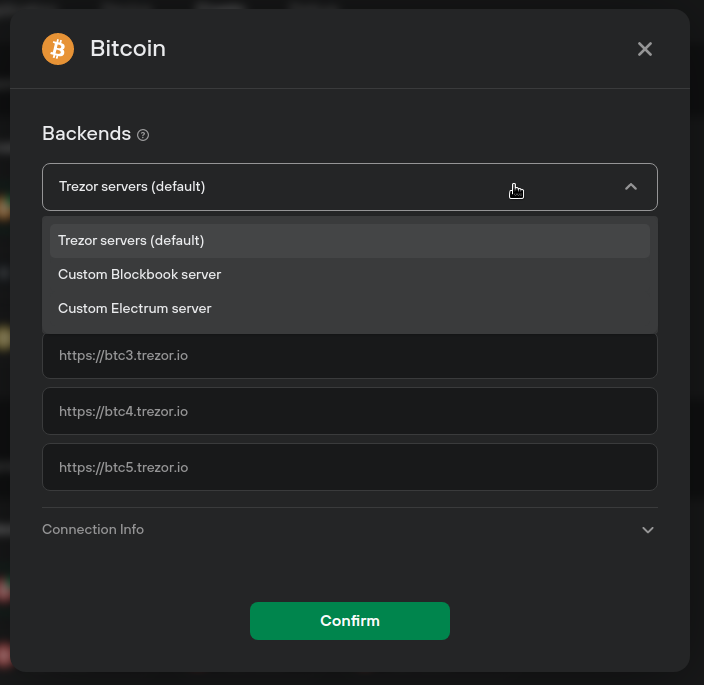Click the Backends heading text
The width and height of the screenshot is (704, 685).
(x=87, y=133)
